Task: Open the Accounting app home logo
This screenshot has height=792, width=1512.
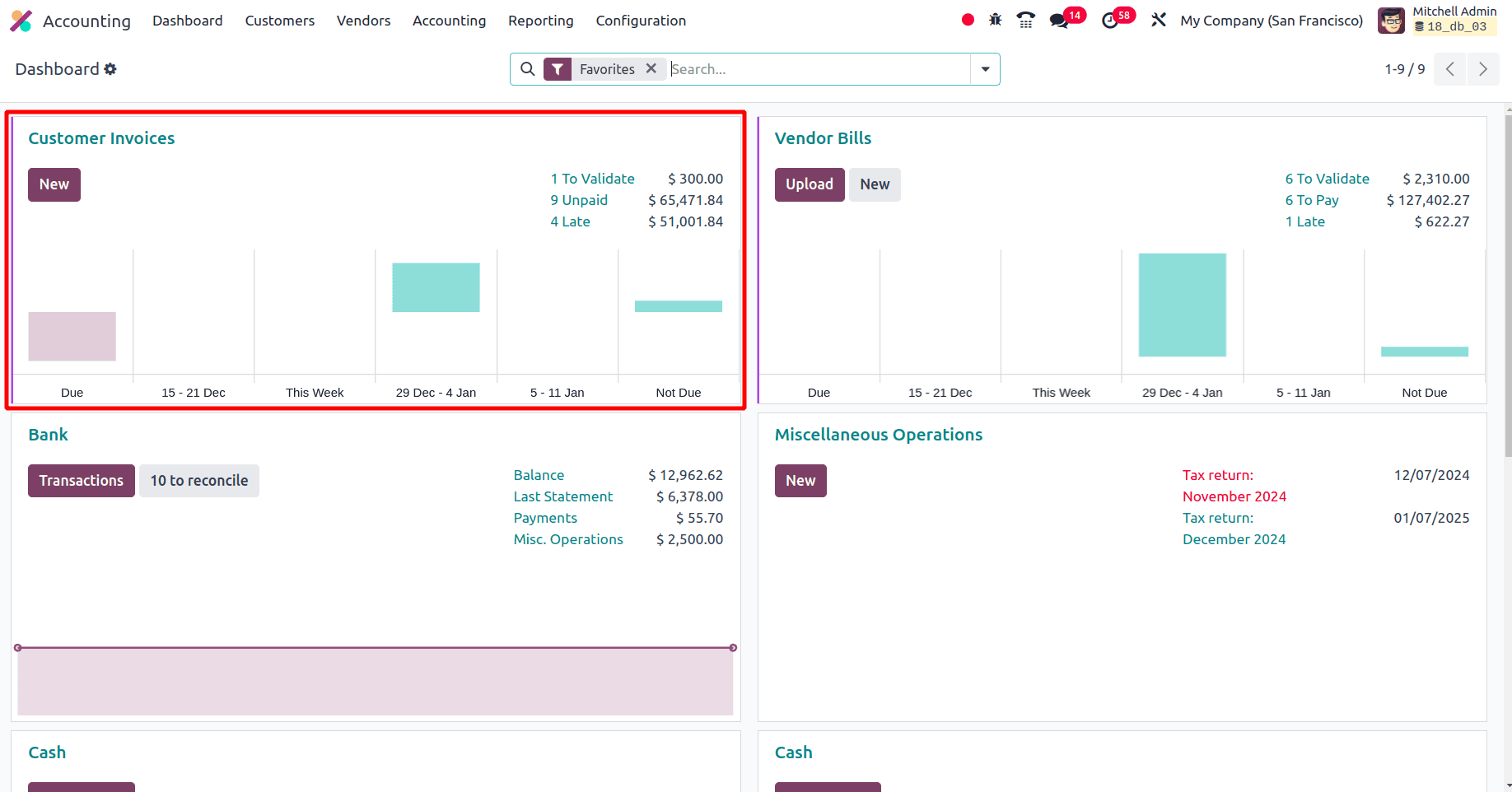Action: coord(21,21)
